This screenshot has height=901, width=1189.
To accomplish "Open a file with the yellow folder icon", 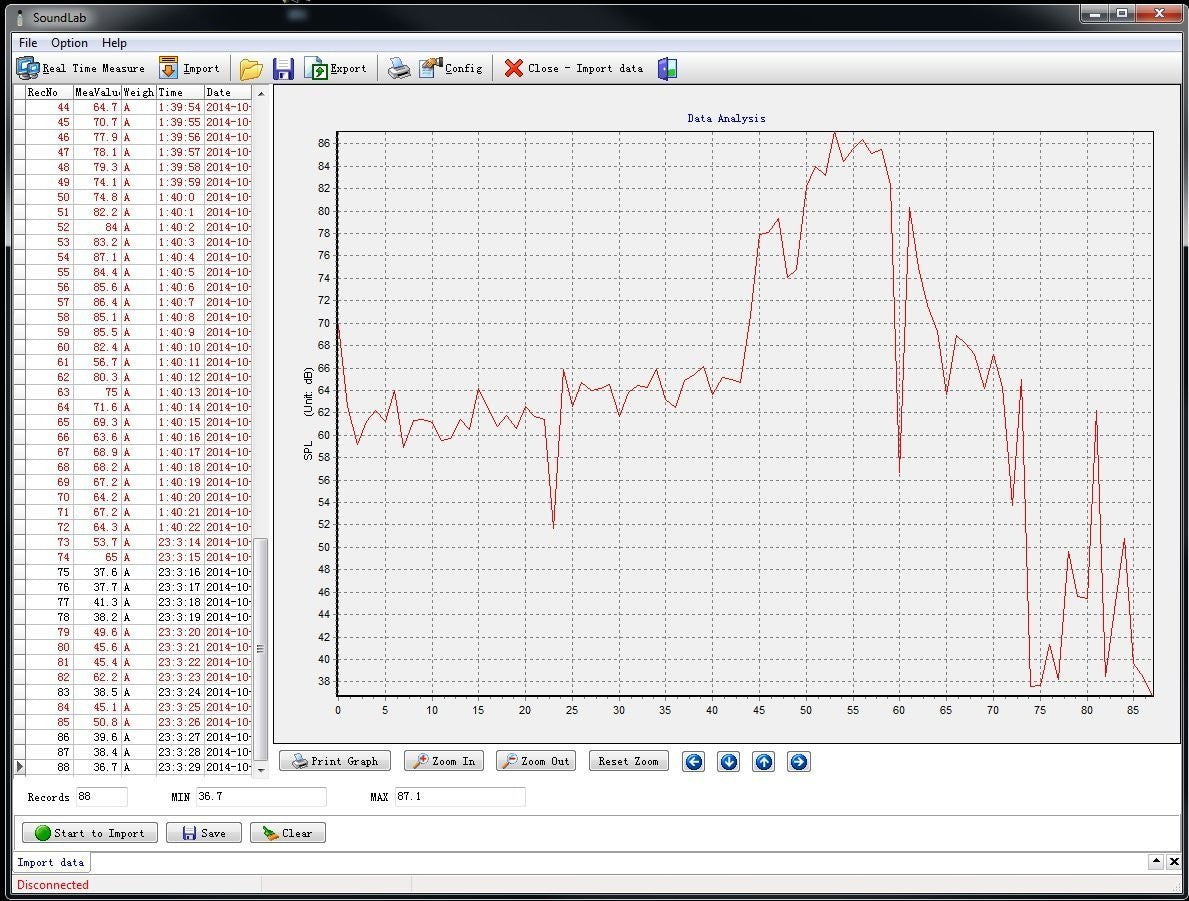I will click(x=251, y=68).
